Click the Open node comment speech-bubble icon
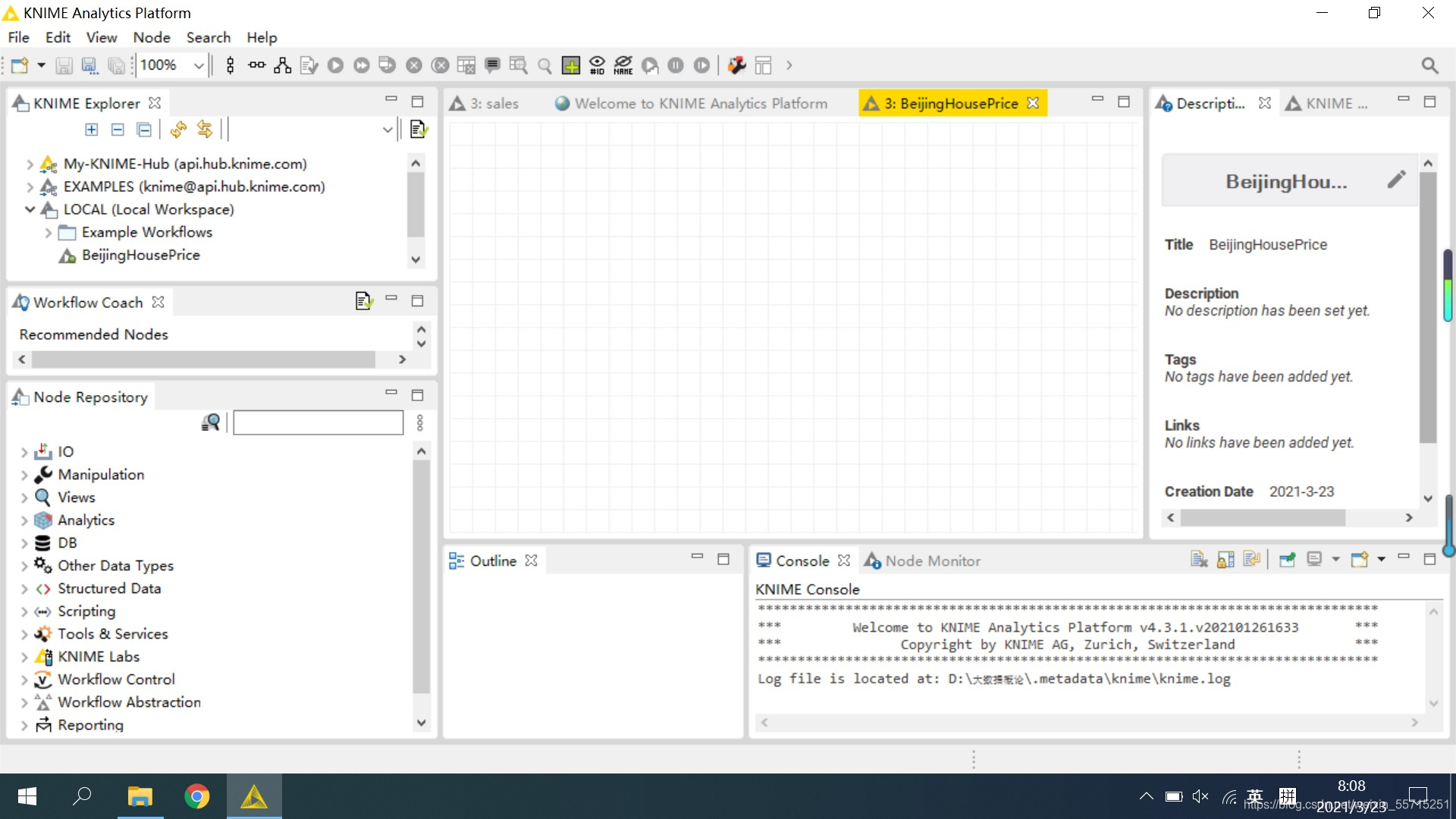1456x819 pixels. tap(492, 66)
